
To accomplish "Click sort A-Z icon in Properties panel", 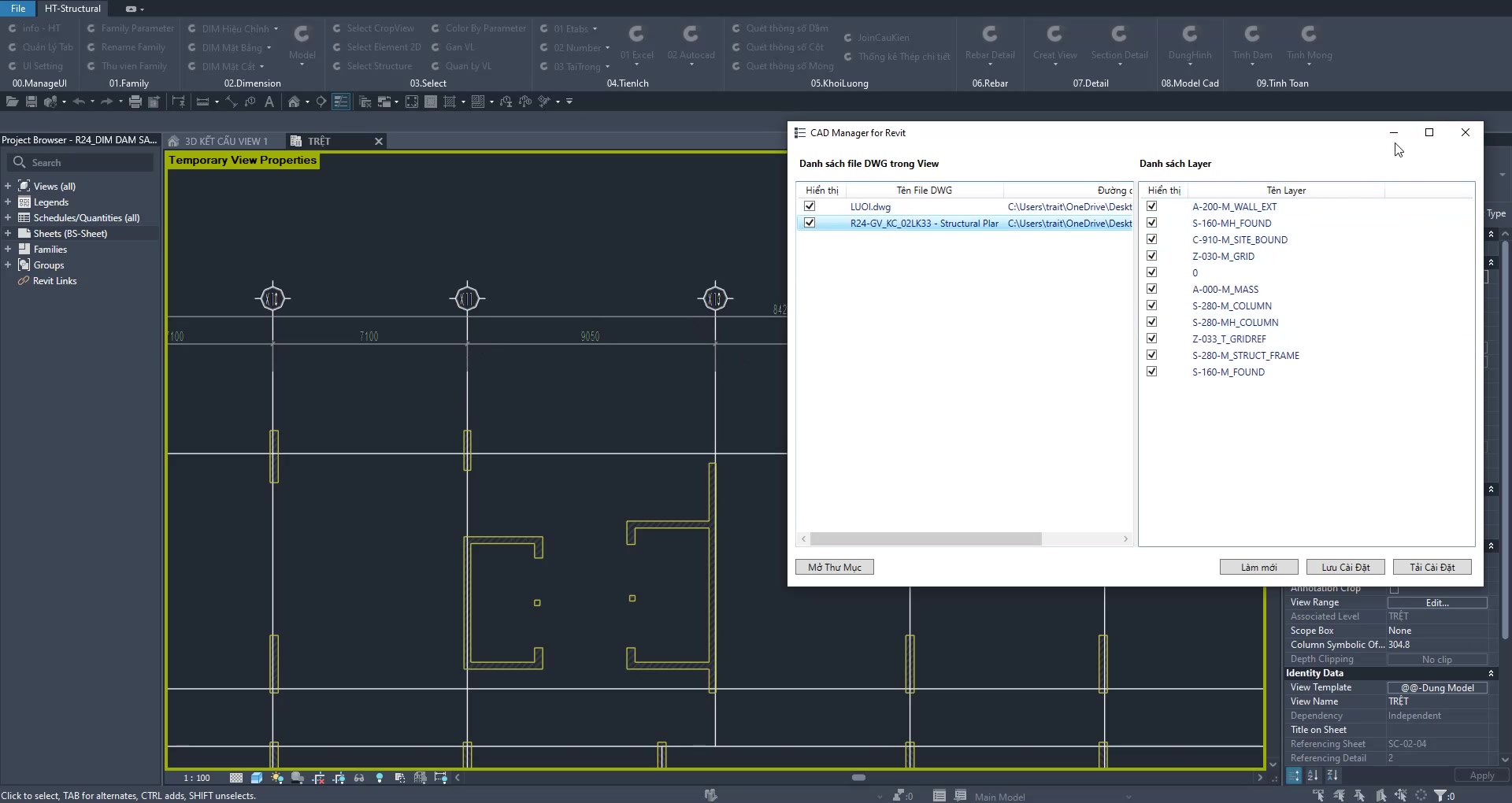I will (x=1313, y=775).
